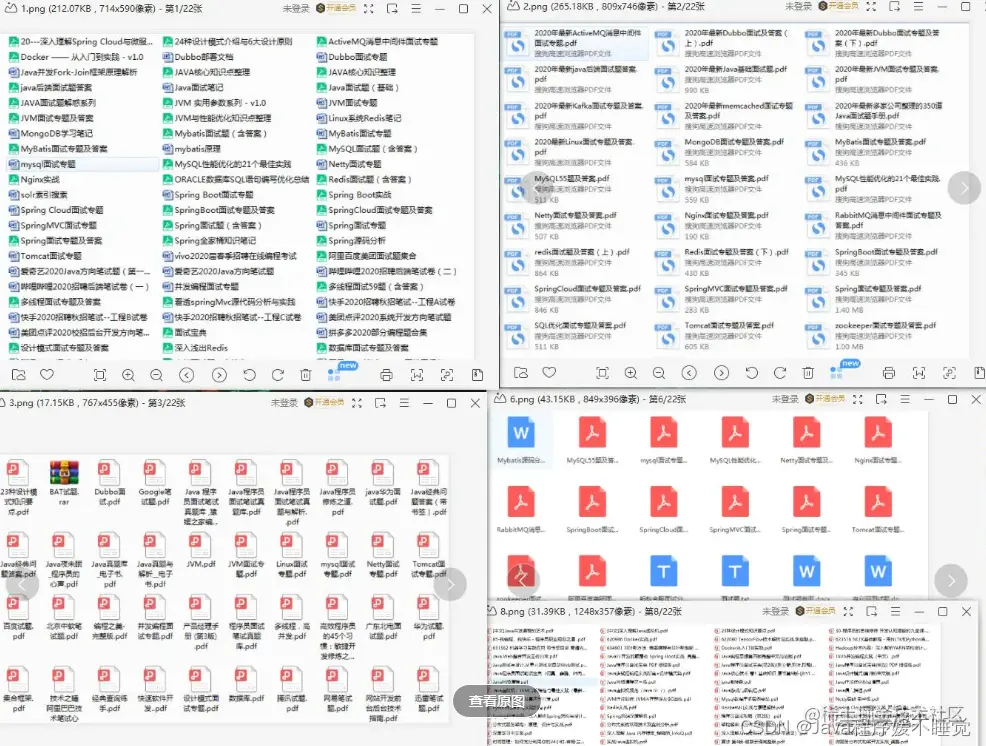Viewport: 986px width, 746px height.
Task: Open the hamburger menu in 1.png window
Action: coord(416,9)
